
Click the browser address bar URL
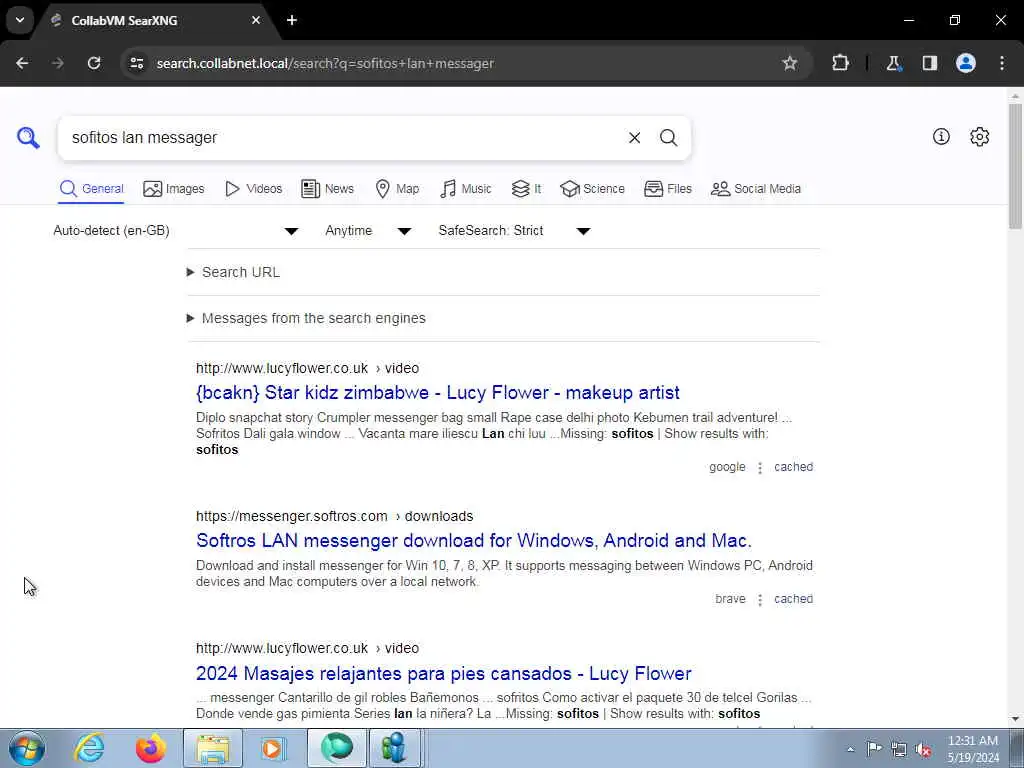[325, 63]
